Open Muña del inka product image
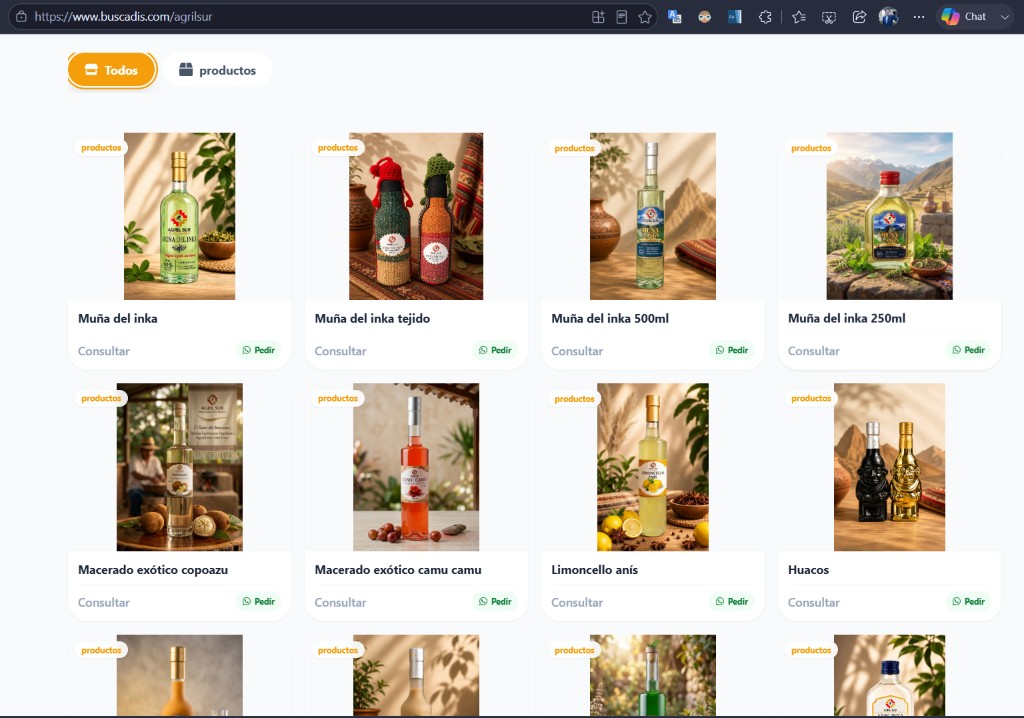This screenshot has width=1024, height=718. pyautogui.click(x=180, y=216)
